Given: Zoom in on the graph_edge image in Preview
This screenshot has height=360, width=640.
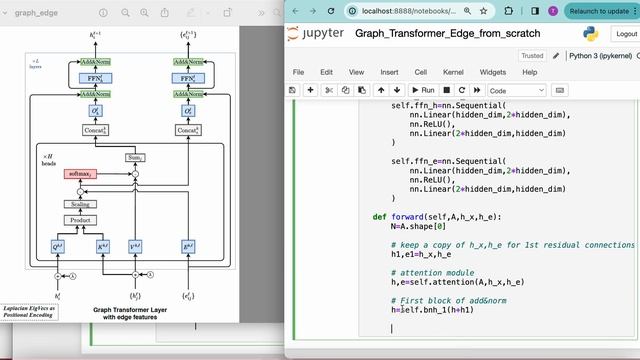Looking at the screenshot, I should pos(144,13).
